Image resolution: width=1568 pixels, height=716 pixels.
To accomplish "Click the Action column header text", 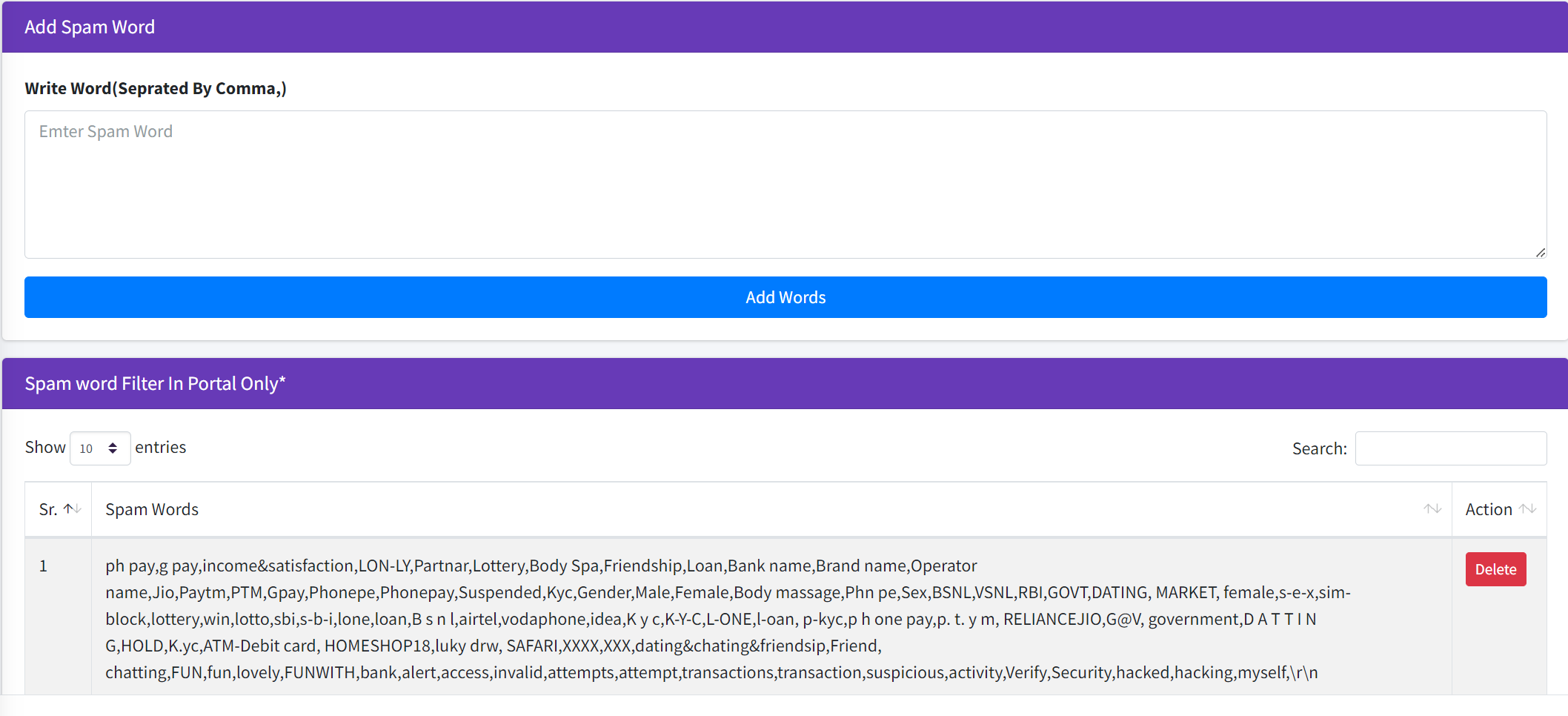I will [x=1489, y=509].
